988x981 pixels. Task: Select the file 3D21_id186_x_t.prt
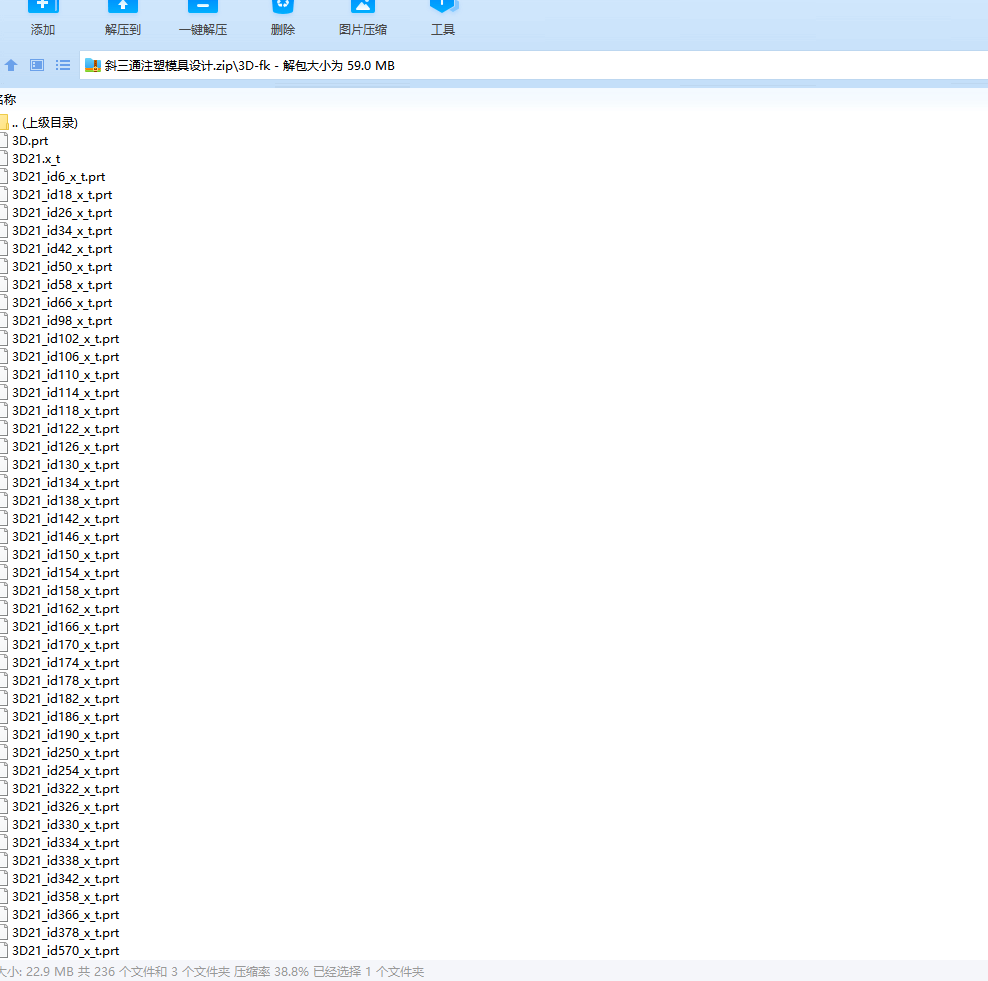(x=66, y=717)
